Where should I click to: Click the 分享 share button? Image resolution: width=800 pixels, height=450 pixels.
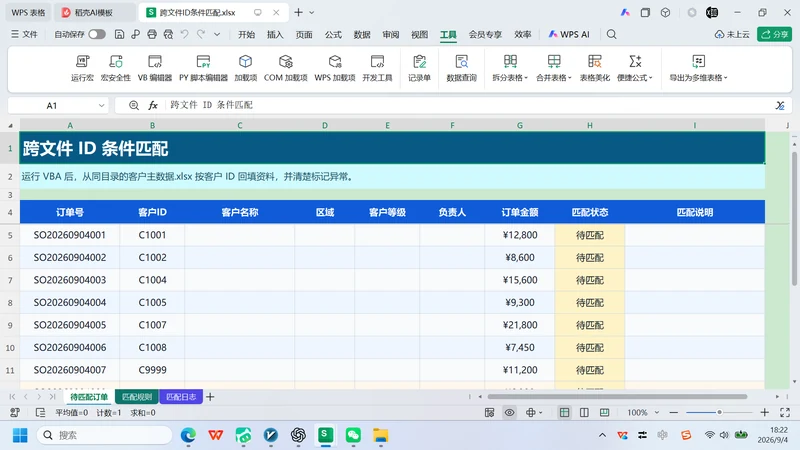click(774, 34)
